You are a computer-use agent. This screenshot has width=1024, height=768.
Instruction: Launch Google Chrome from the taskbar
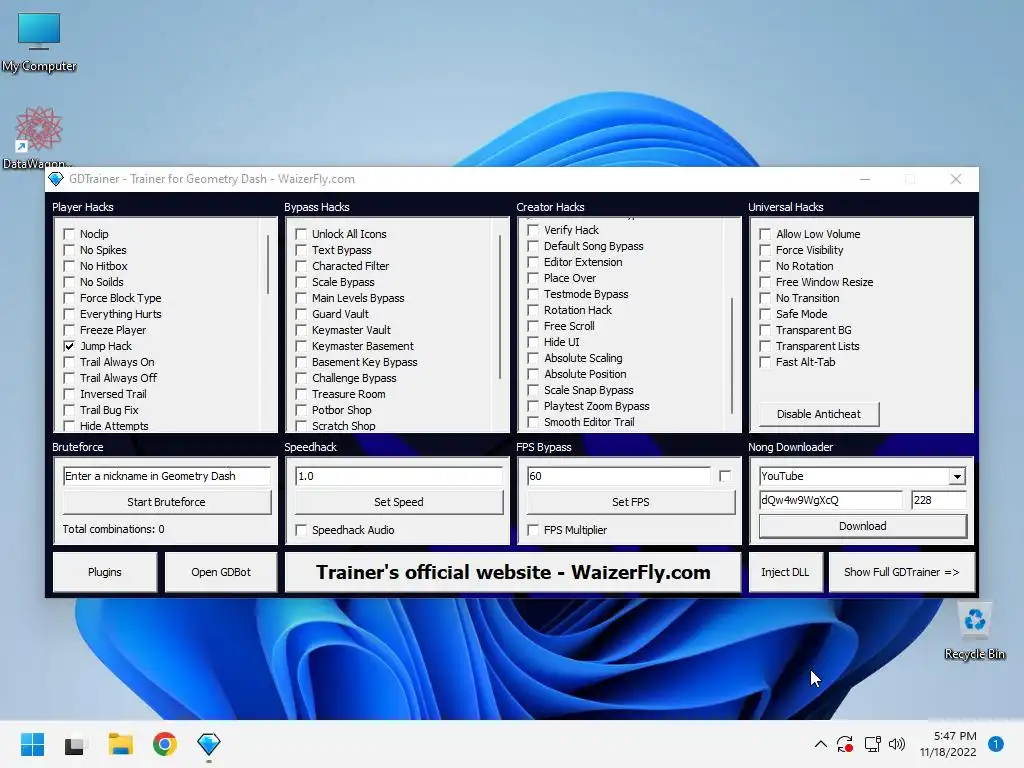tap(165, 744)
